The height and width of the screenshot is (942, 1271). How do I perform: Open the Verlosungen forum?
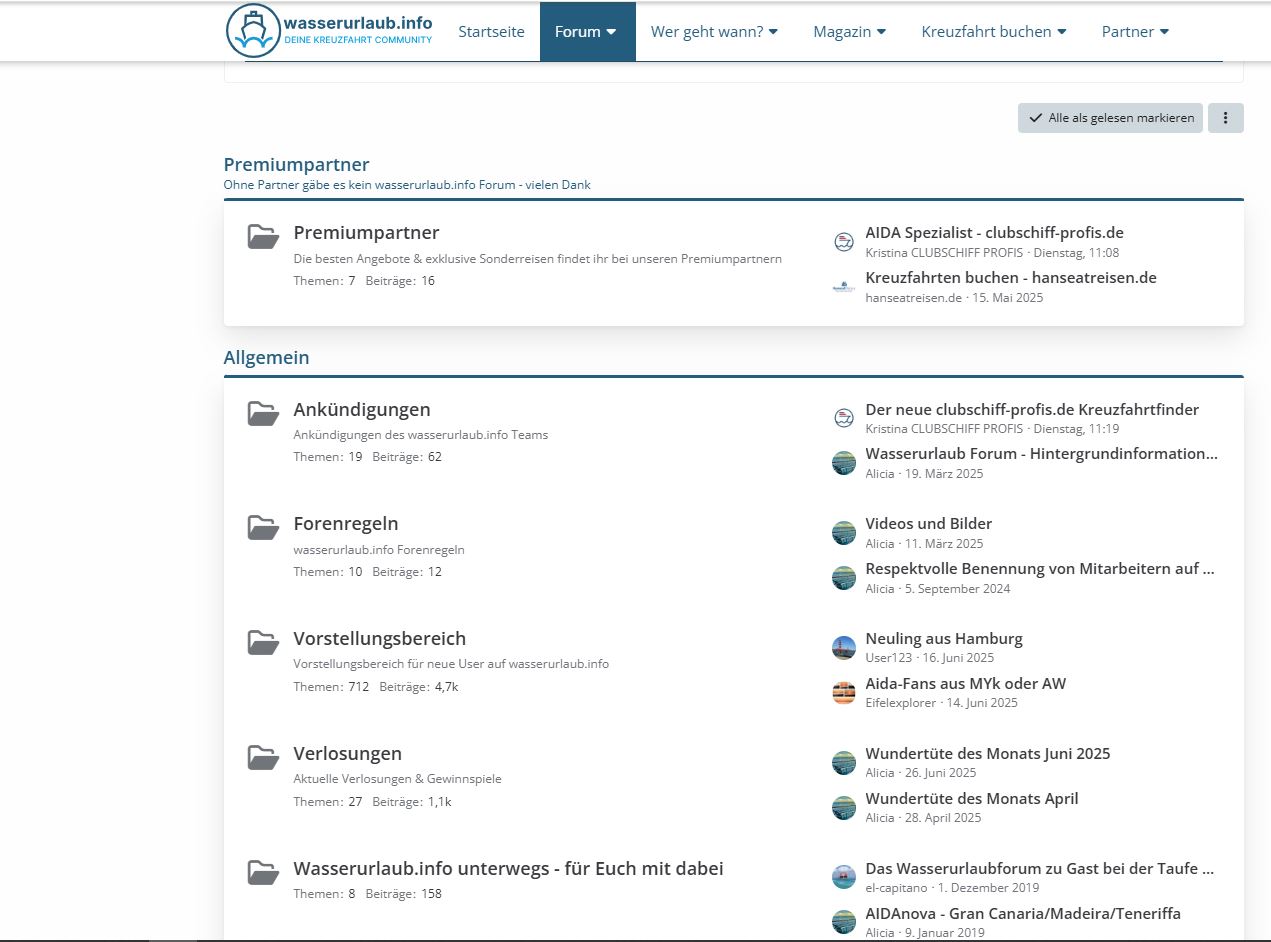point(348,753)
